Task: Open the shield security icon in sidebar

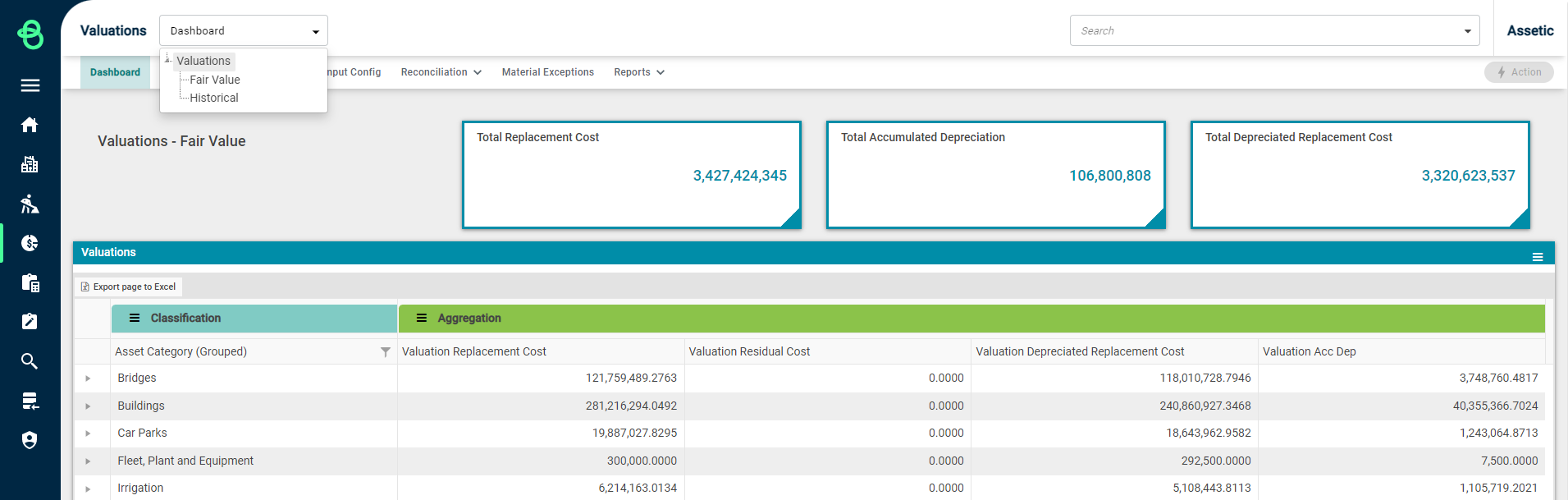Action: (x=30, y=440)
